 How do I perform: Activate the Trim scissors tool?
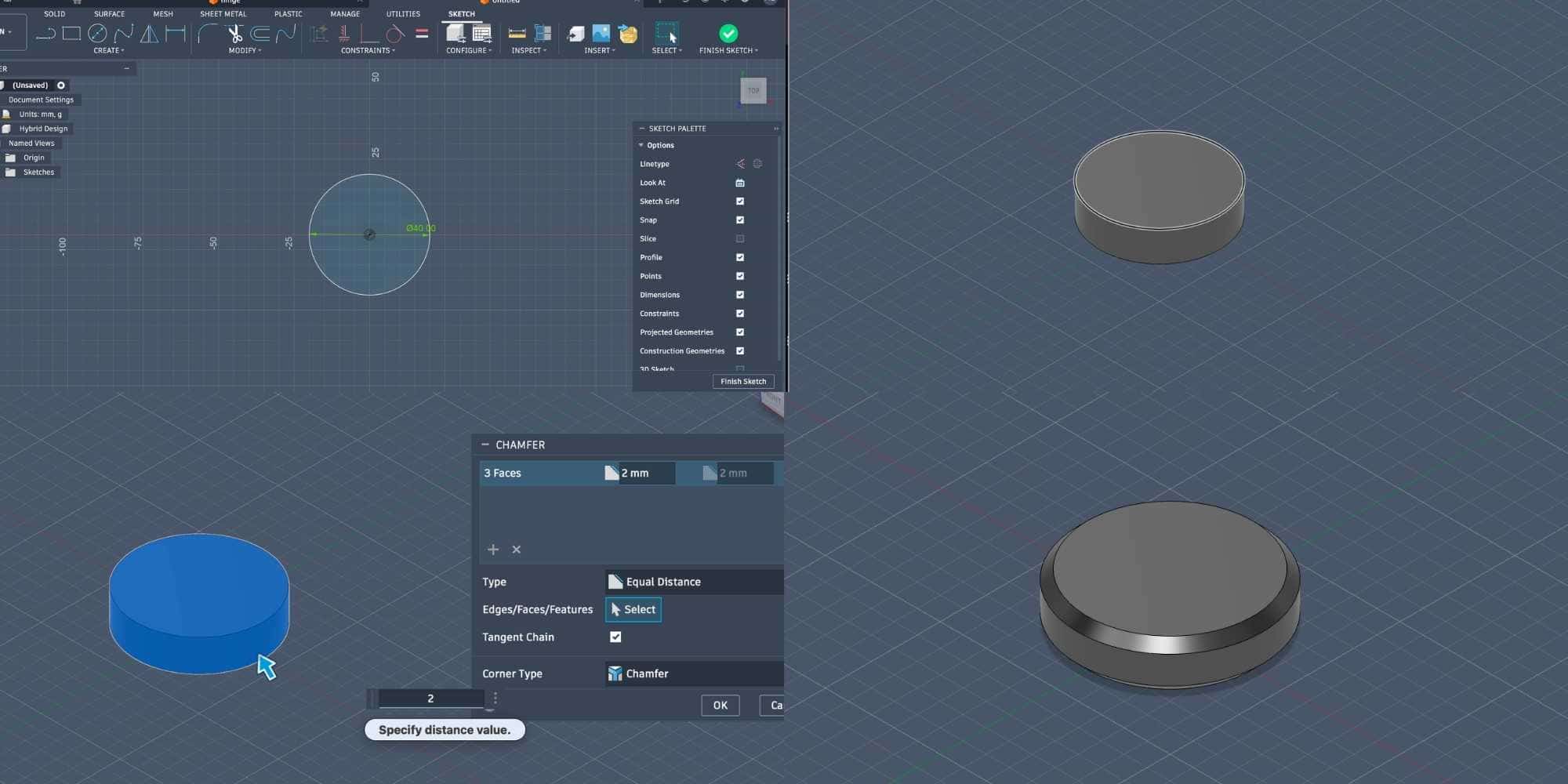[x=234, y=34]
